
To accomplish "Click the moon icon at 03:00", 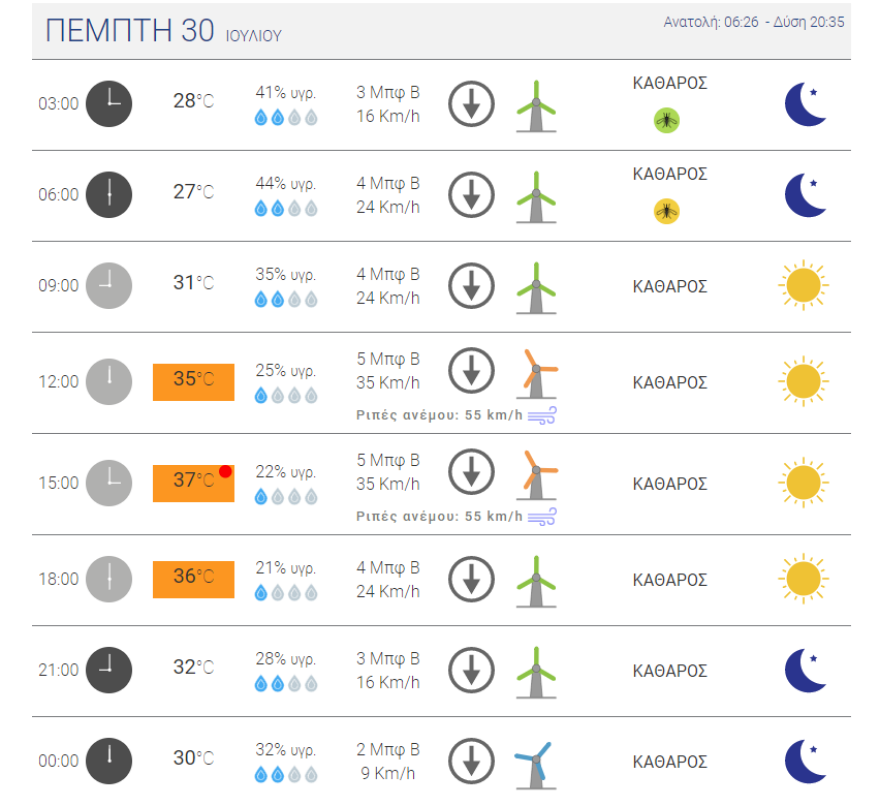I will [806, 104].
